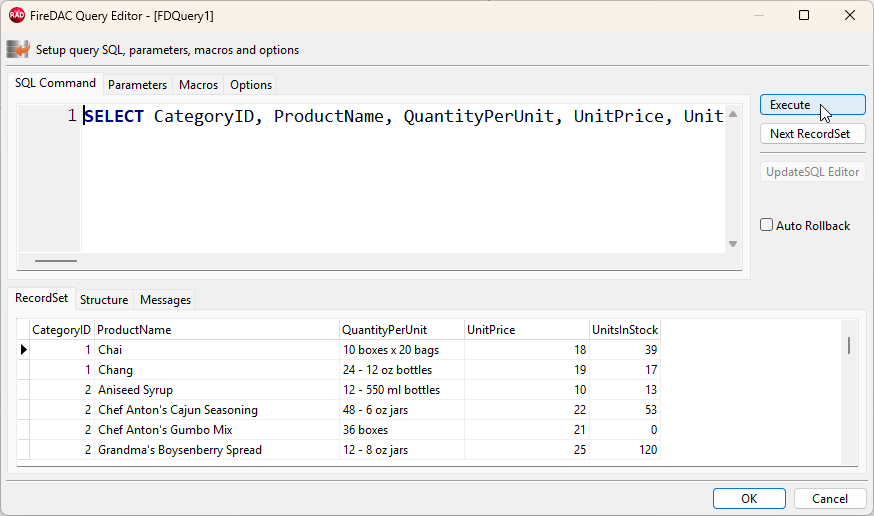Click the ProductName column header
The height and width of the screenshot is (516, 874).
tap(216, 330)
